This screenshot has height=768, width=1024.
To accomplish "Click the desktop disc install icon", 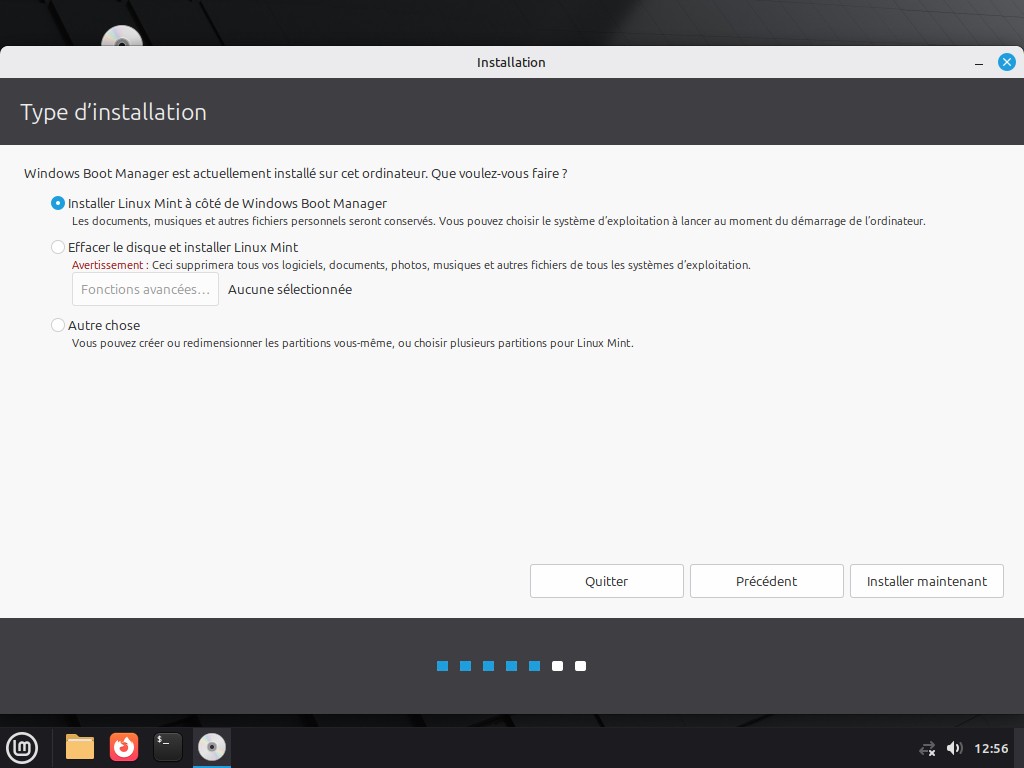I will click(121, 36).
